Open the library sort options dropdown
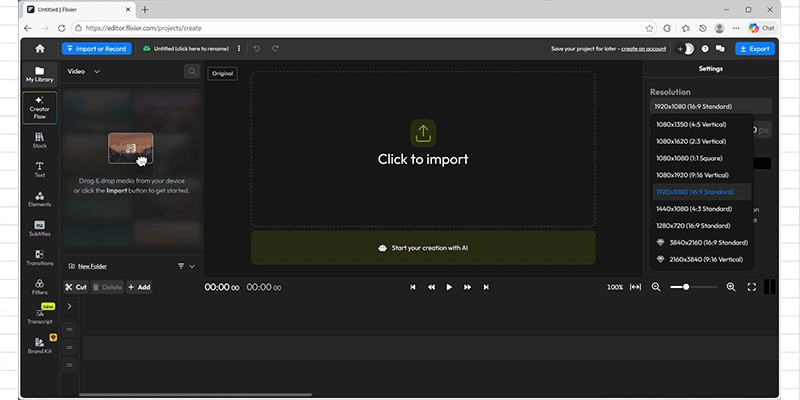 (187, 266)
